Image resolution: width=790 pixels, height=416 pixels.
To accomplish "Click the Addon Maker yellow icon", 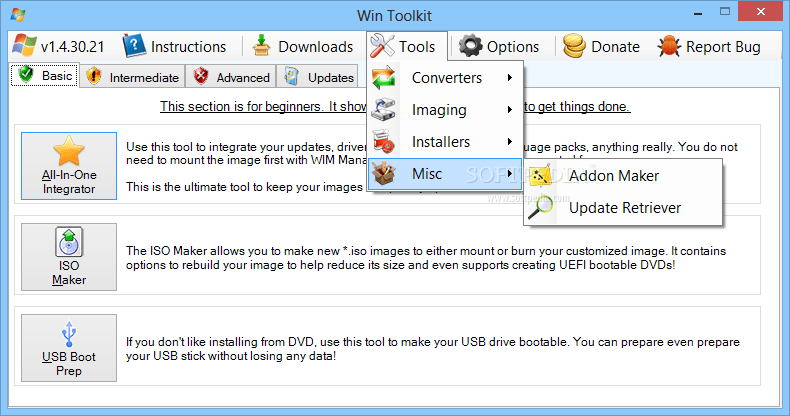I will tap(540, 176).
